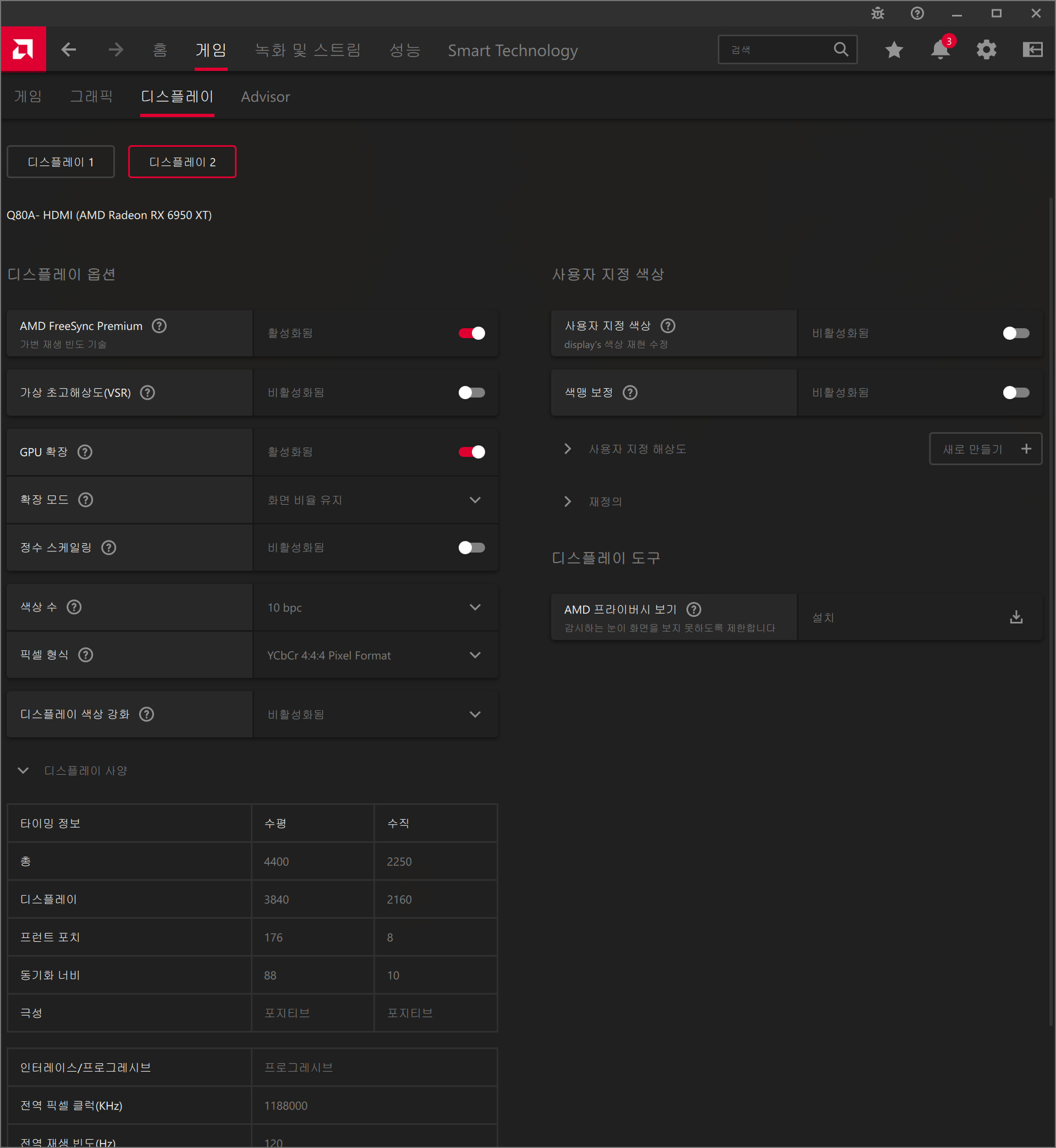Viewport: 1056px width, 1148px height.
Task: Disable AMD FreeSync Premium toggle
Action: point(471,333)
